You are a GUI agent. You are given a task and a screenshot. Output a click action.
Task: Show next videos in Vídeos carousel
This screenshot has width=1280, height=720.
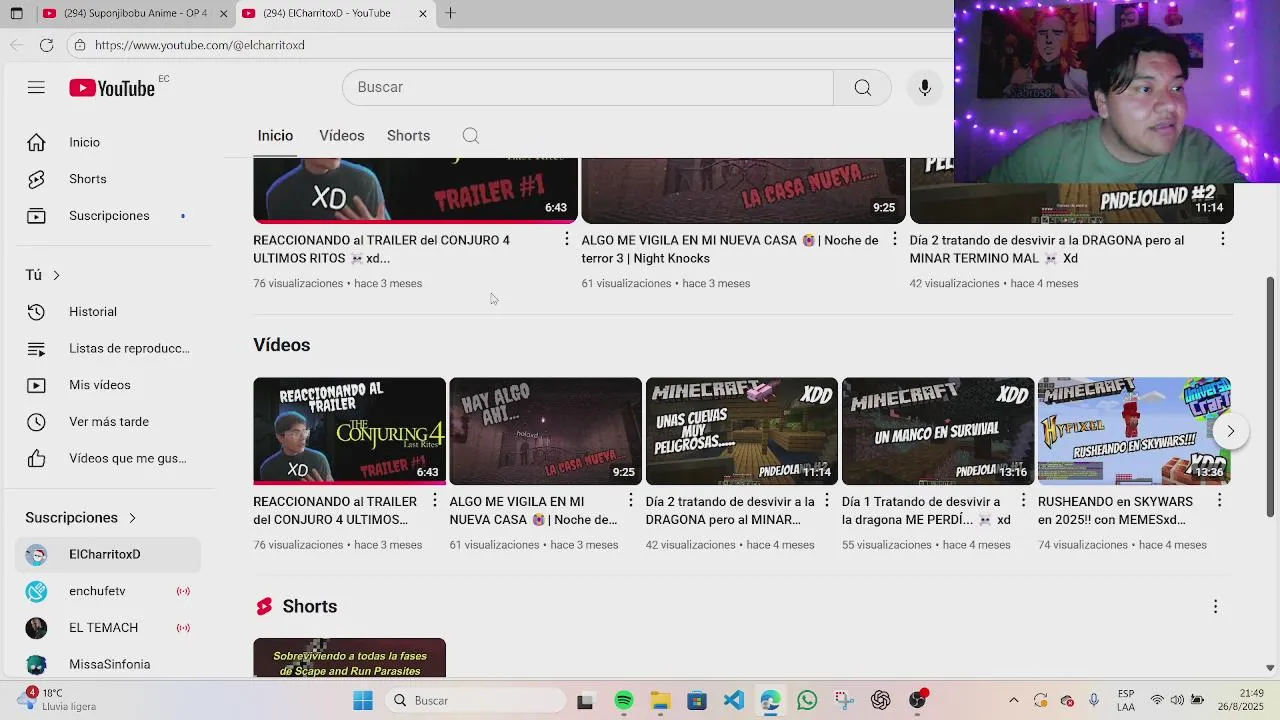(x=1230, y=431)
